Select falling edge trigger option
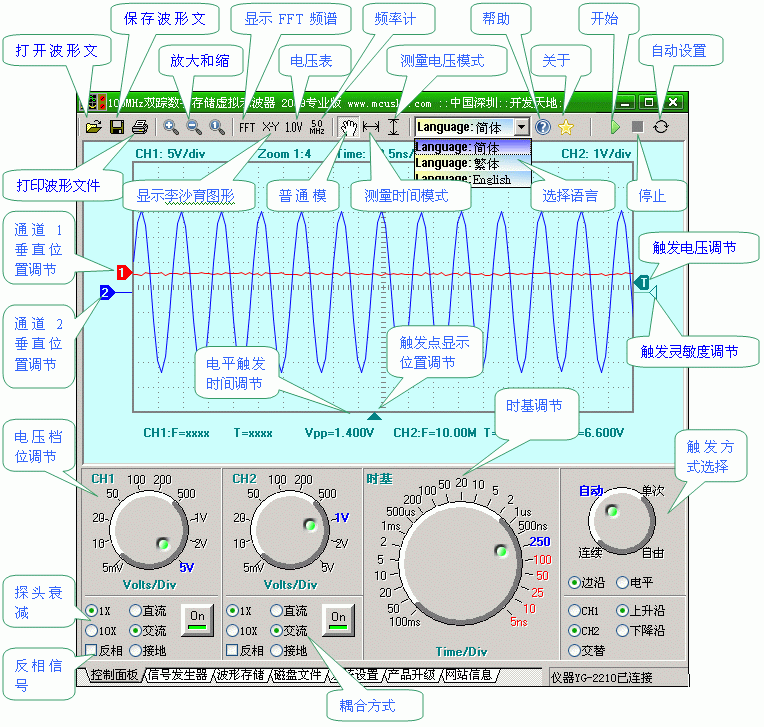The width and height of the screenshot is (764, 727). [x=622, y=631]
